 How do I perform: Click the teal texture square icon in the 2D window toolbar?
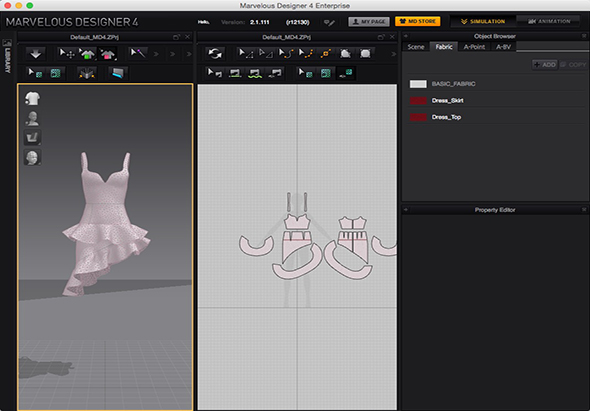pyautogui.click(x=325, y=73)
